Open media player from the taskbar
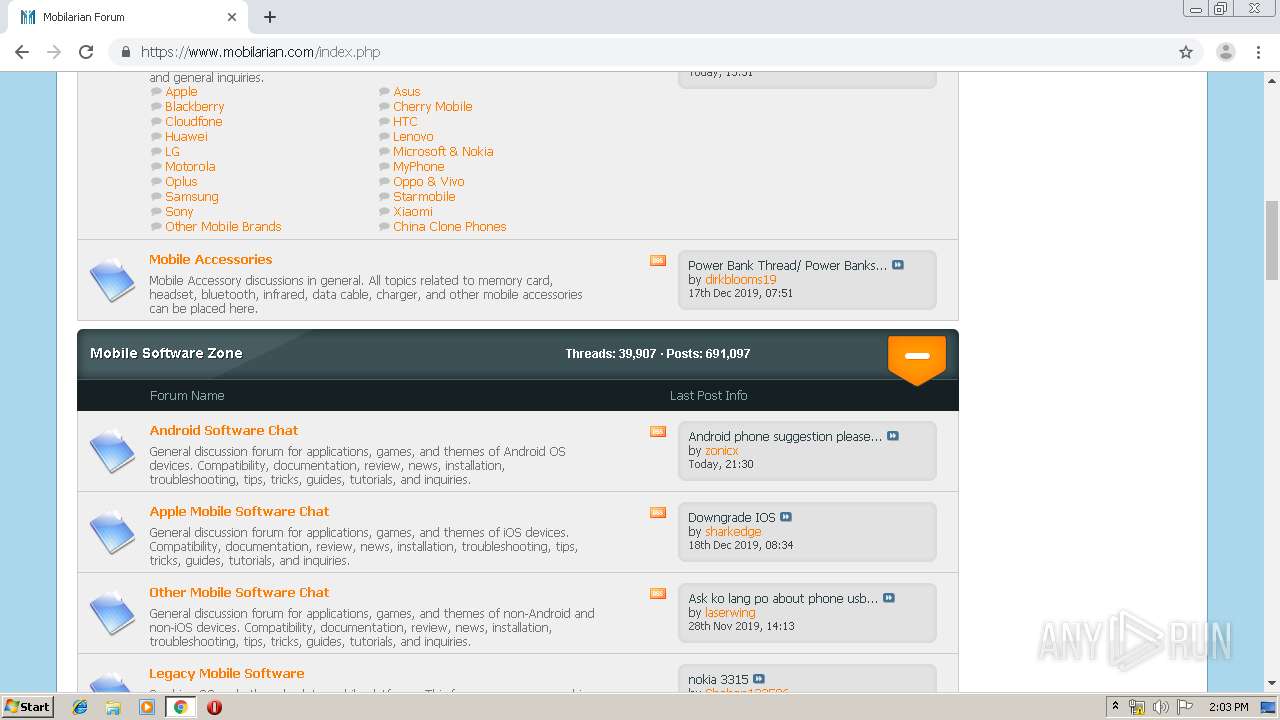 click(x=147, y=707)
